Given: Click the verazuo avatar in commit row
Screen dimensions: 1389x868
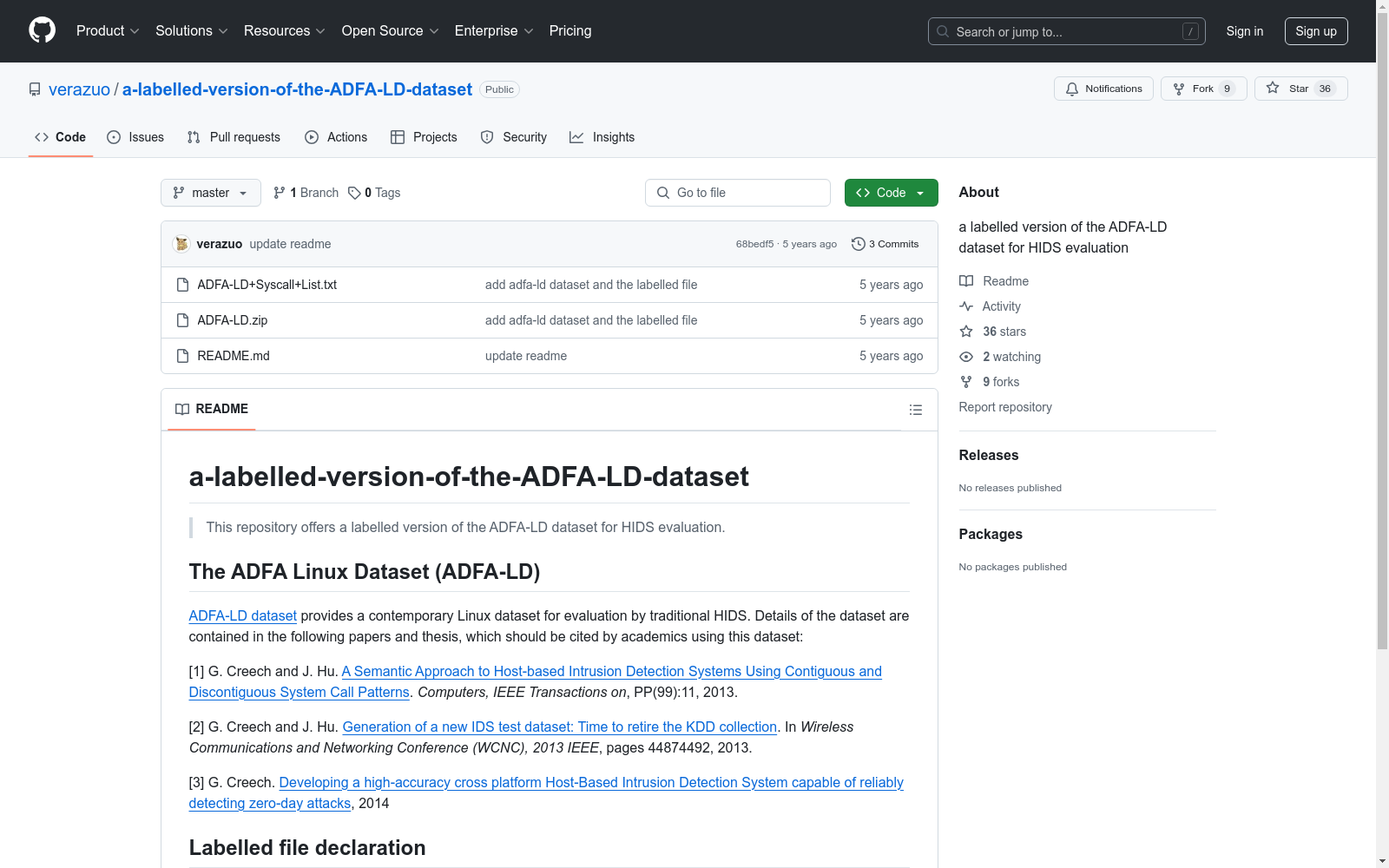Looking at the screenshot, I should click(x=181, y=244).
